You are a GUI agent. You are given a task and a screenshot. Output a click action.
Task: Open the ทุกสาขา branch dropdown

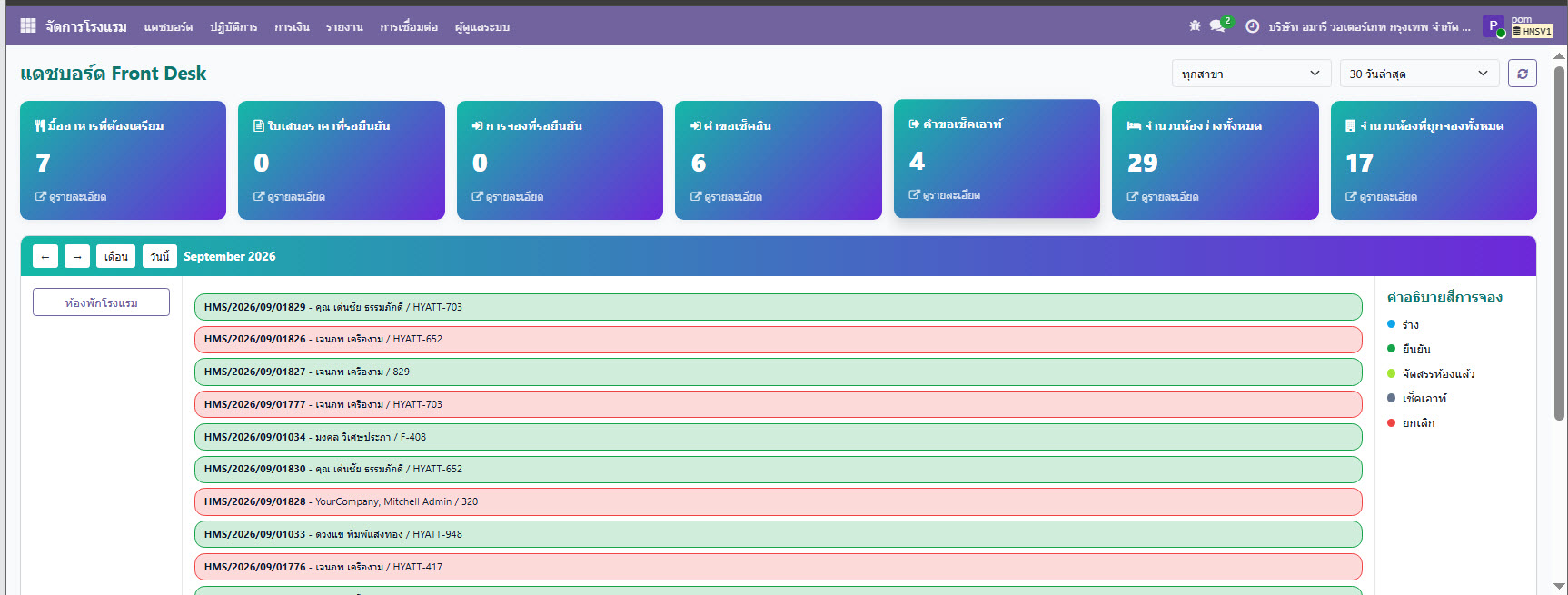(1251, 74)
